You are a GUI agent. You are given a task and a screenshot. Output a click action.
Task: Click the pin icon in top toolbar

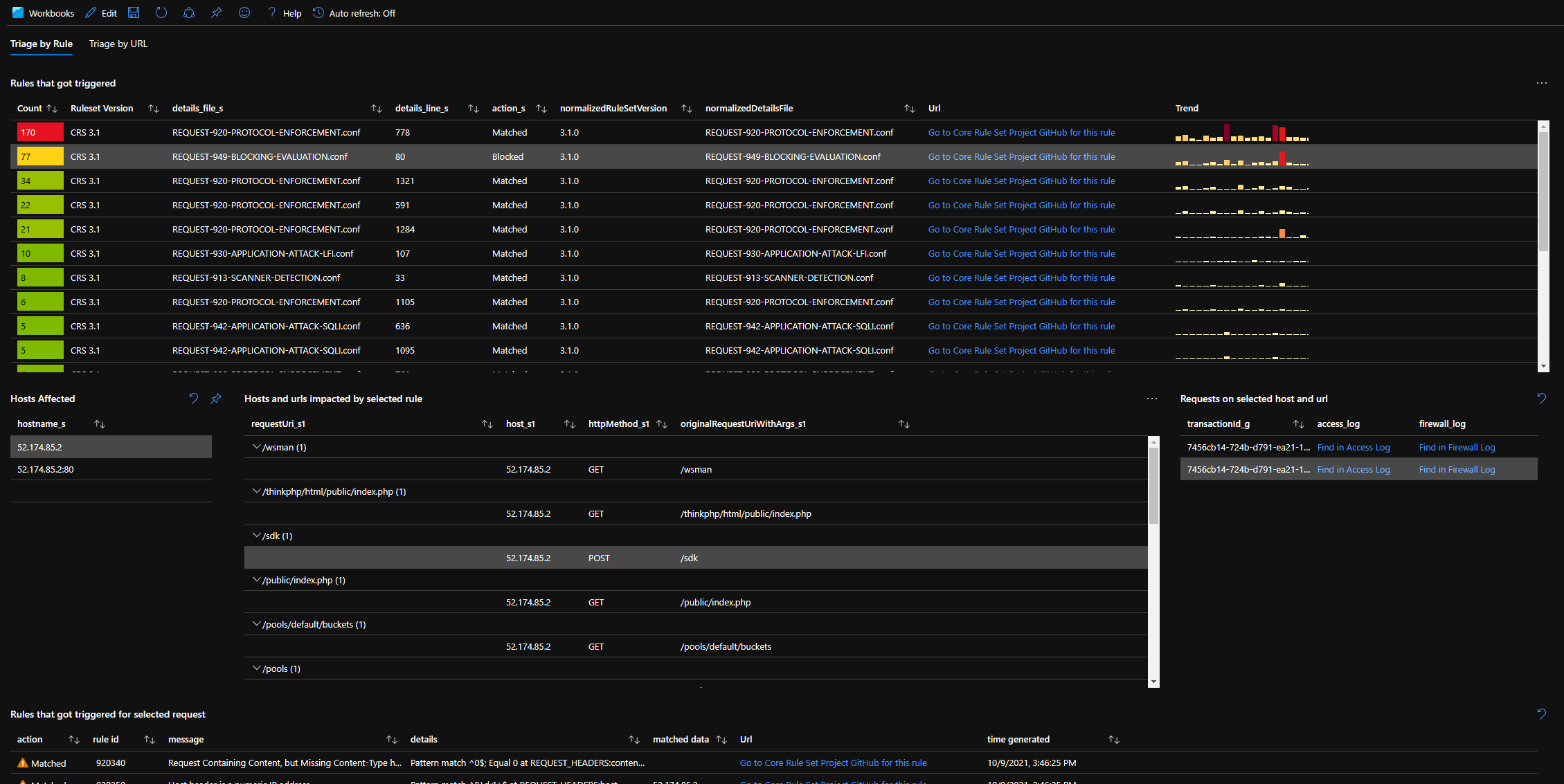[217, 13]
